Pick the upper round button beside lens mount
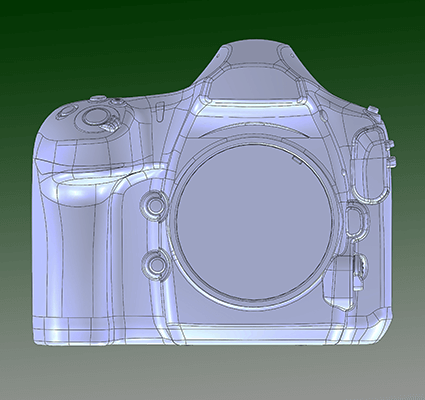Viewport: 425px width, 400px height. [x=155, y=205]
